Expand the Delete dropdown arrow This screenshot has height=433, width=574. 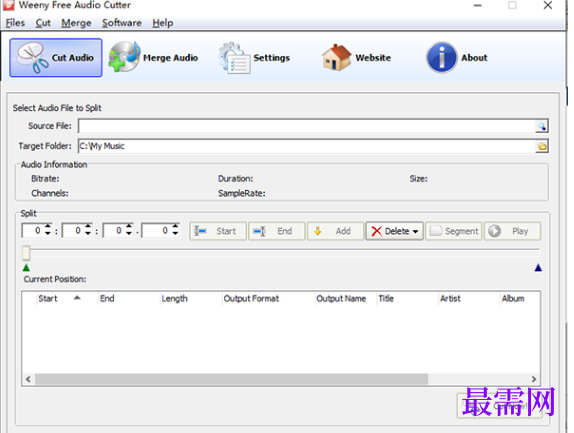[x=415, y=231]
